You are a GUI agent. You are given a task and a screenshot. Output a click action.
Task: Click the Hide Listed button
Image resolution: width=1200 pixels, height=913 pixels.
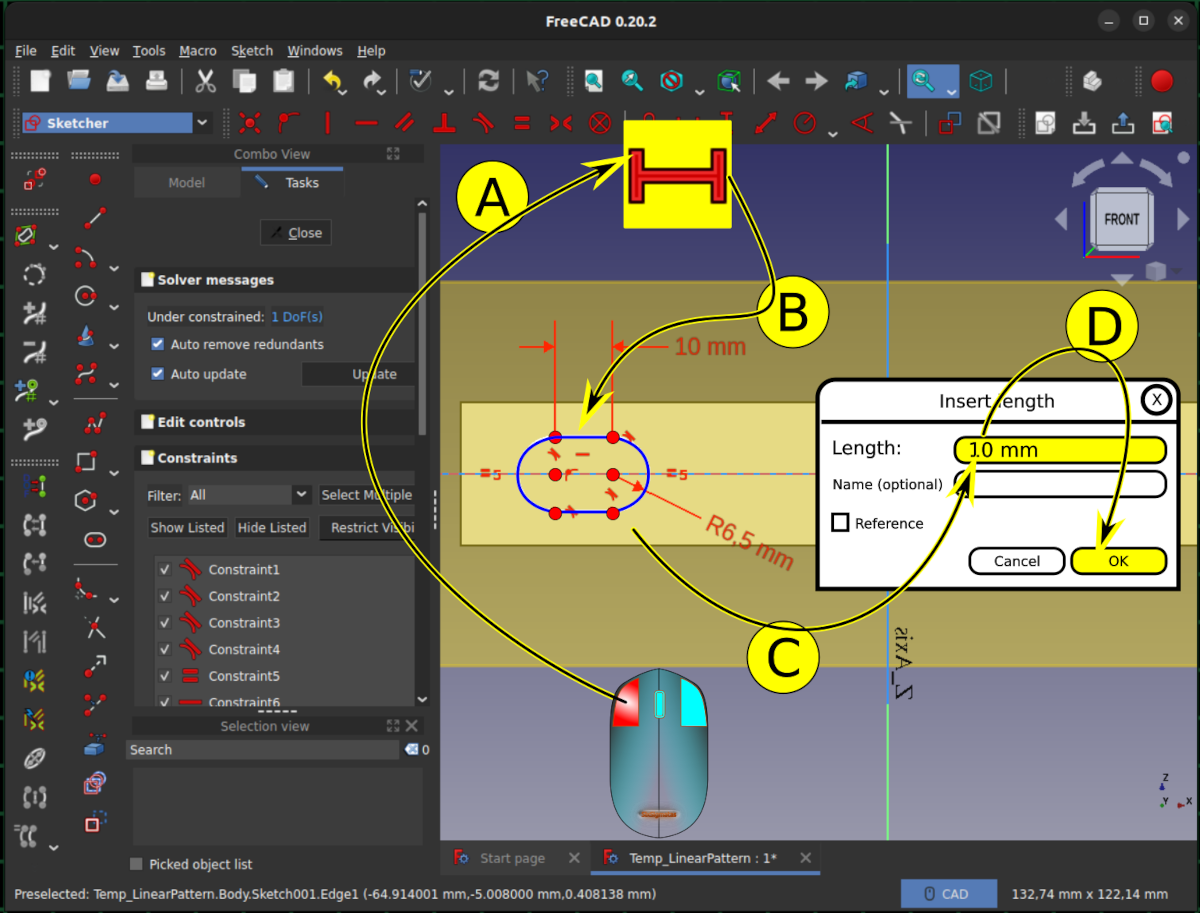[x=272, y=528]
